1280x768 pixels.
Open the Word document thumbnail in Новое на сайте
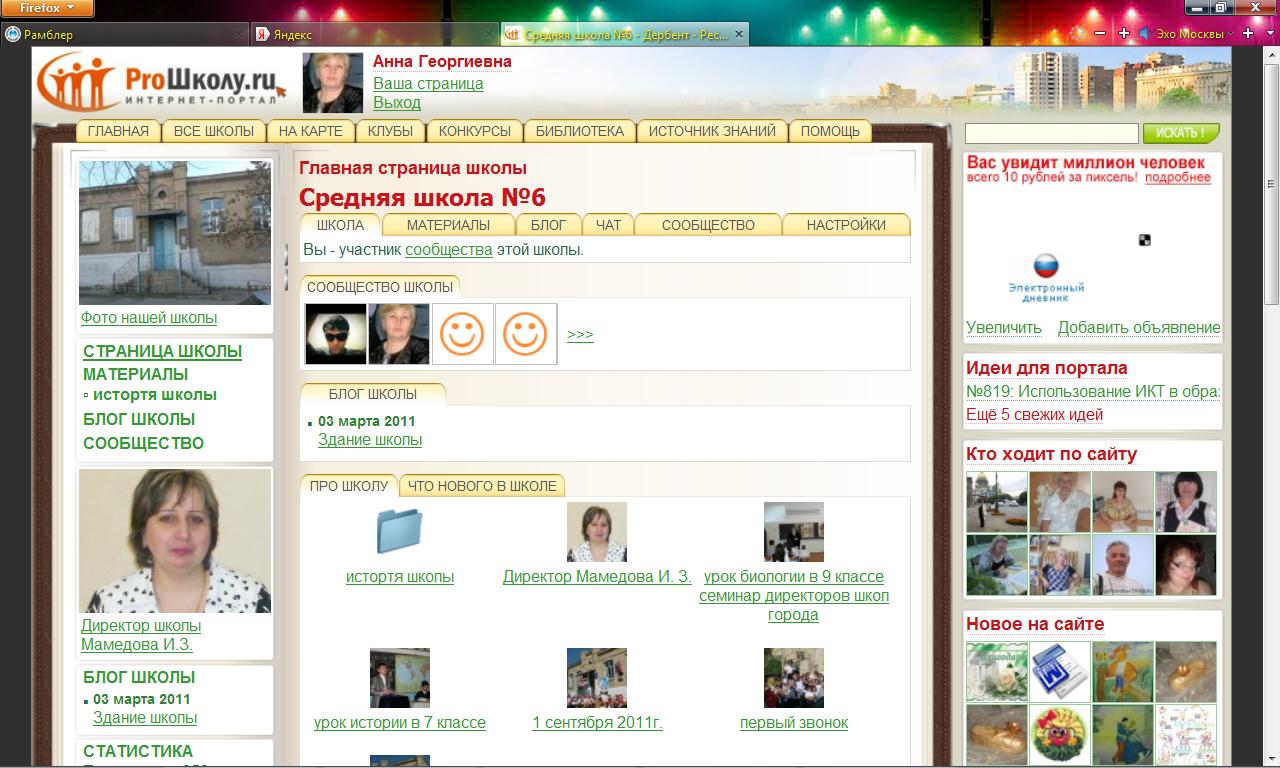click(x=1060, y=672)
